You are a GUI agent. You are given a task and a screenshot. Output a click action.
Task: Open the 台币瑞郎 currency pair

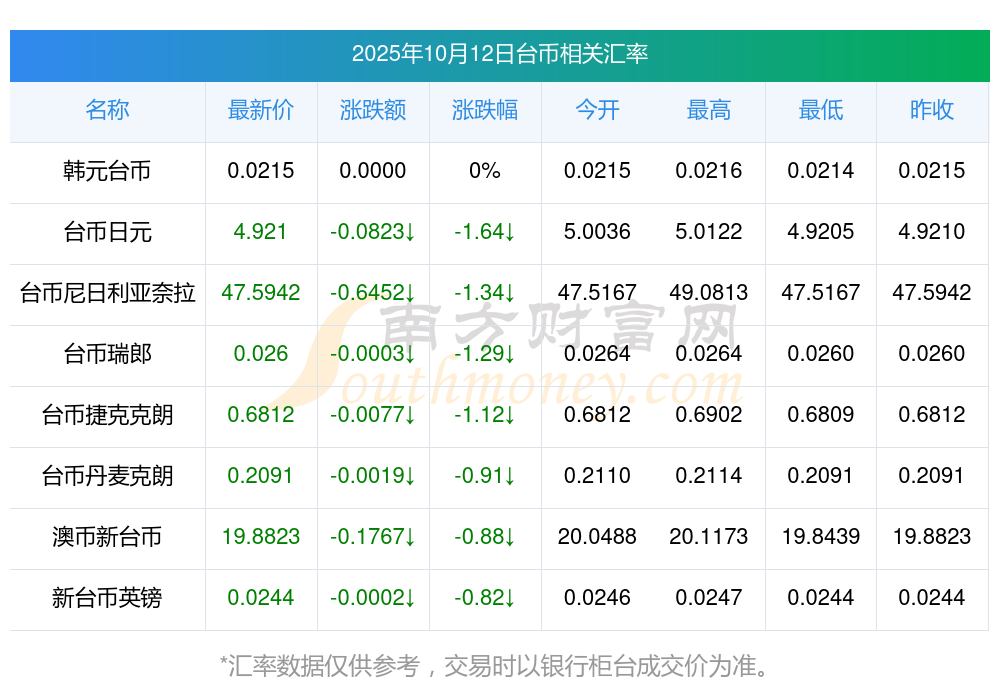[x=107, y=354]
